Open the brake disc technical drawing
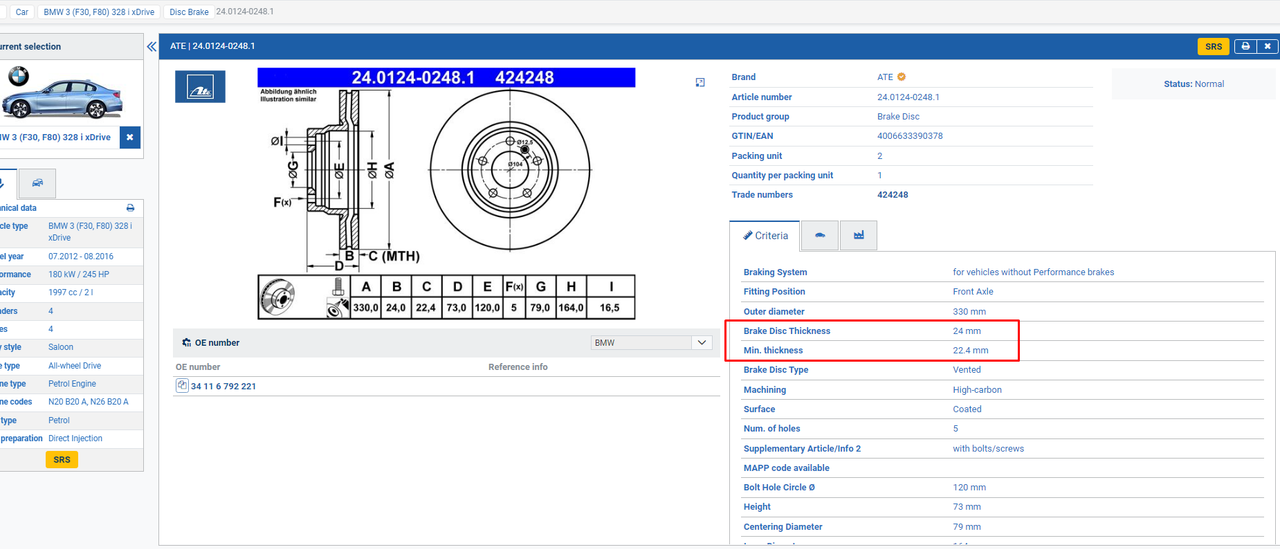The height and width of the screenshot is (549, 1280). pyautogui.click(x=446, y=194)
